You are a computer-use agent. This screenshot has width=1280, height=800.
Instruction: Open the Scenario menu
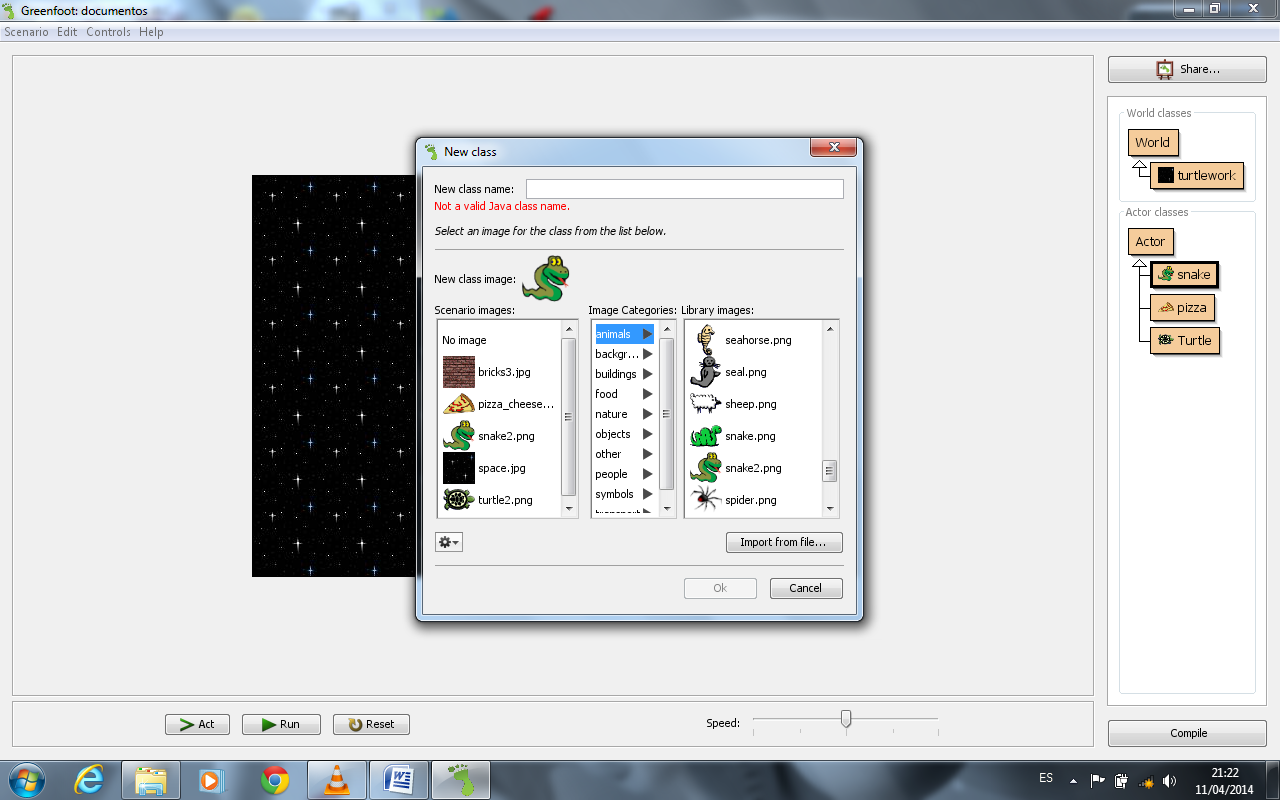pyautogui.click(x=26, y=31)
